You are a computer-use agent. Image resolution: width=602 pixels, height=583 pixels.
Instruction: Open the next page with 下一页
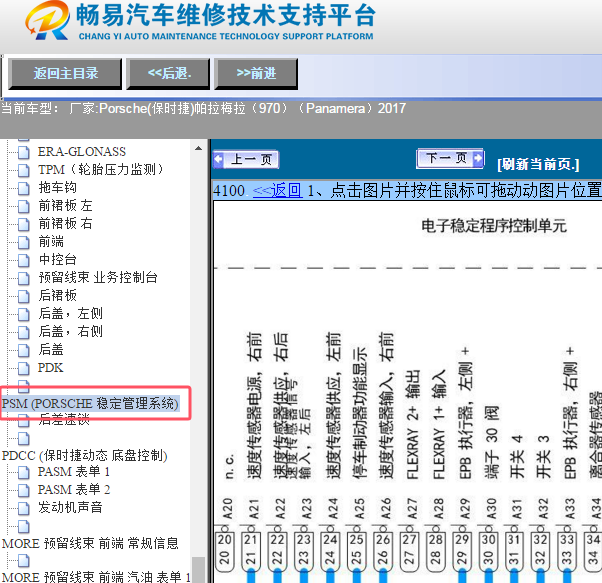click(450, 158)
